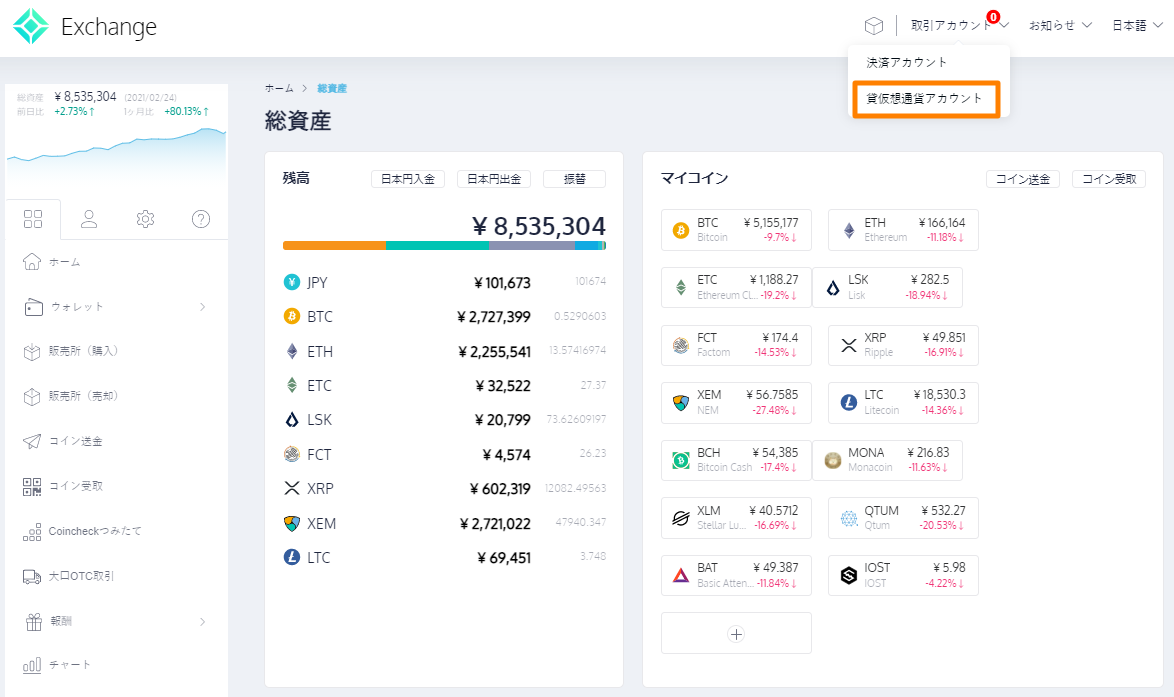This screenshot has width=1174, height=697.
Task: Open the BAT Basic Attention coin card
Action: click(x=736, y=576)
